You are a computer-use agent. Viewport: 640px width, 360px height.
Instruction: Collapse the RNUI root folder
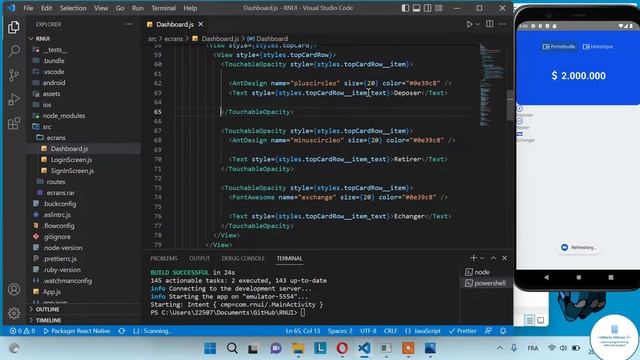pyautogui.click(x=43, y=38)
